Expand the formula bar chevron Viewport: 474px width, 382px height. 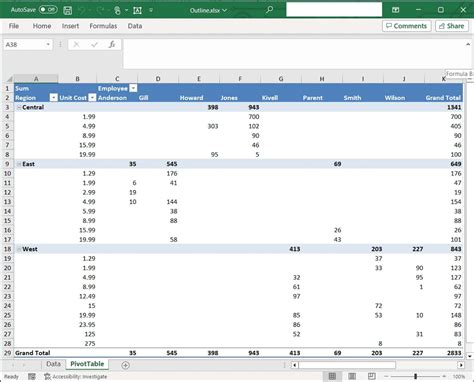click(x=468, y=44)
